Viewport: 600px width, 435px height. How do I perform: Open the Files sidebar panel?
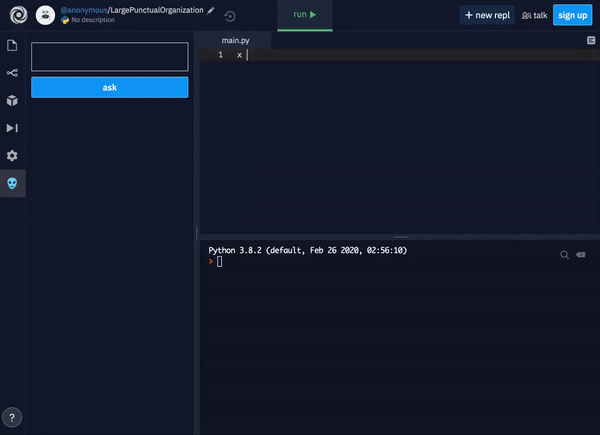12,45
